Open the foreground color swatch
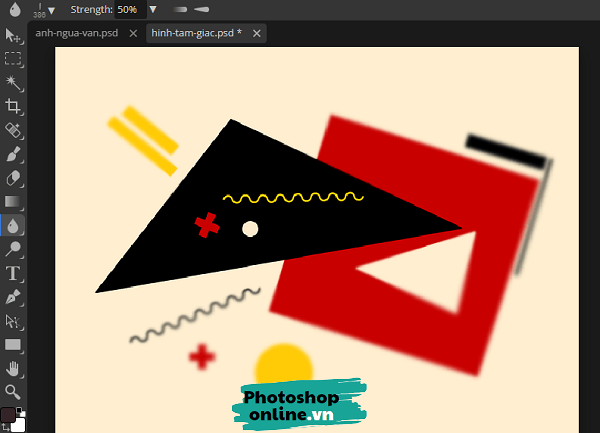This screenshot has width=600, height=433. [x=9, y=414]
